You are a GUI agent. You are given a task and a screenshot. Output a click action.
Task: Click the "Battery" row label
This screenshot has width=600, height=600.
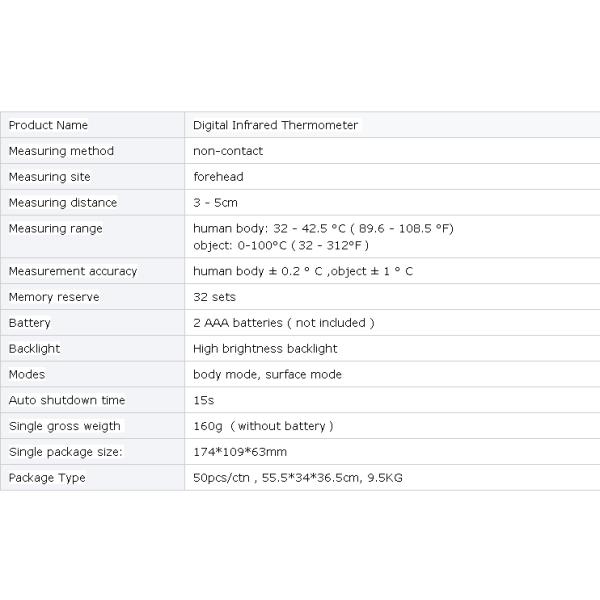click(x=29, y=323)
